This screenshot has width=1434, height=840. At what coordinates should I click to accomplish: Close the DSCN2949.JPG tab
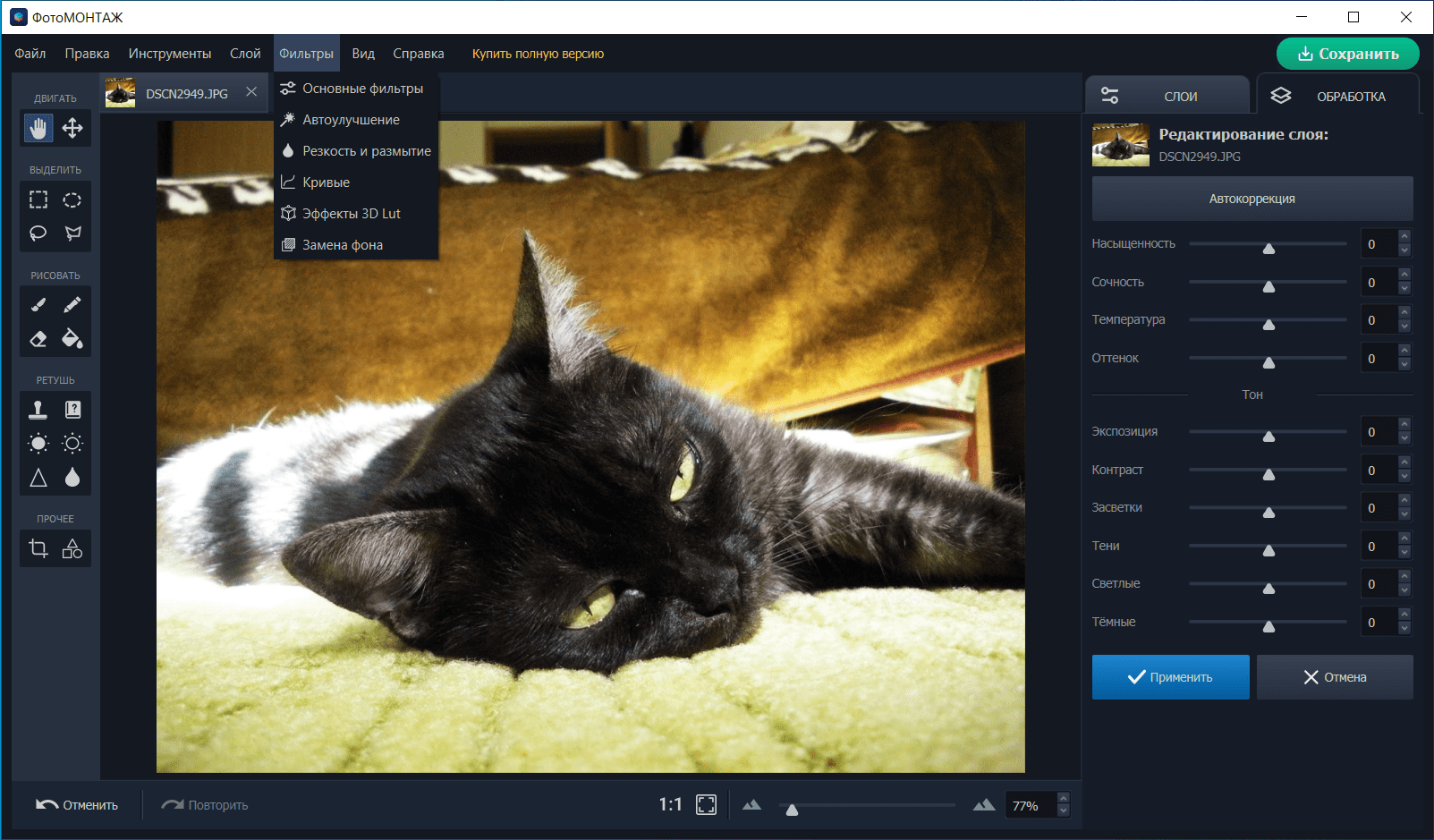point(251,92)
